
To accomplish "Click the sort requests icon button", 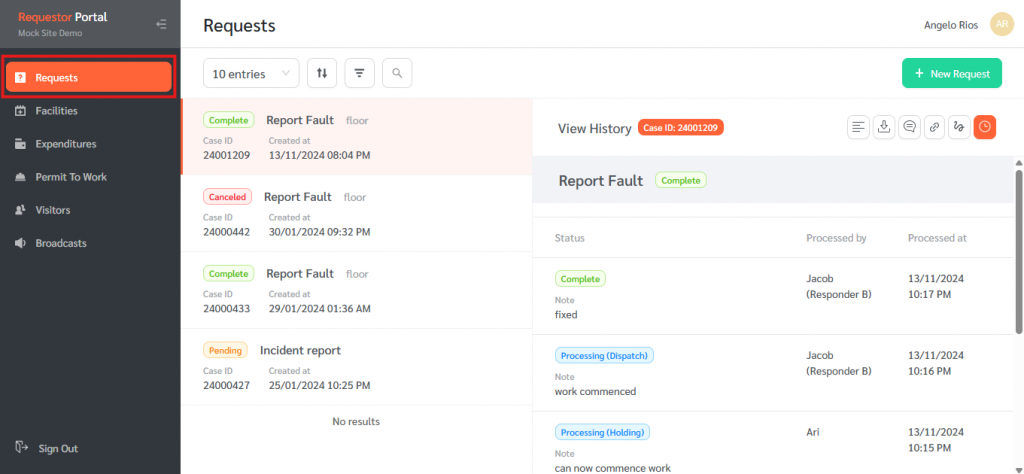I will (x=322, y=73).
